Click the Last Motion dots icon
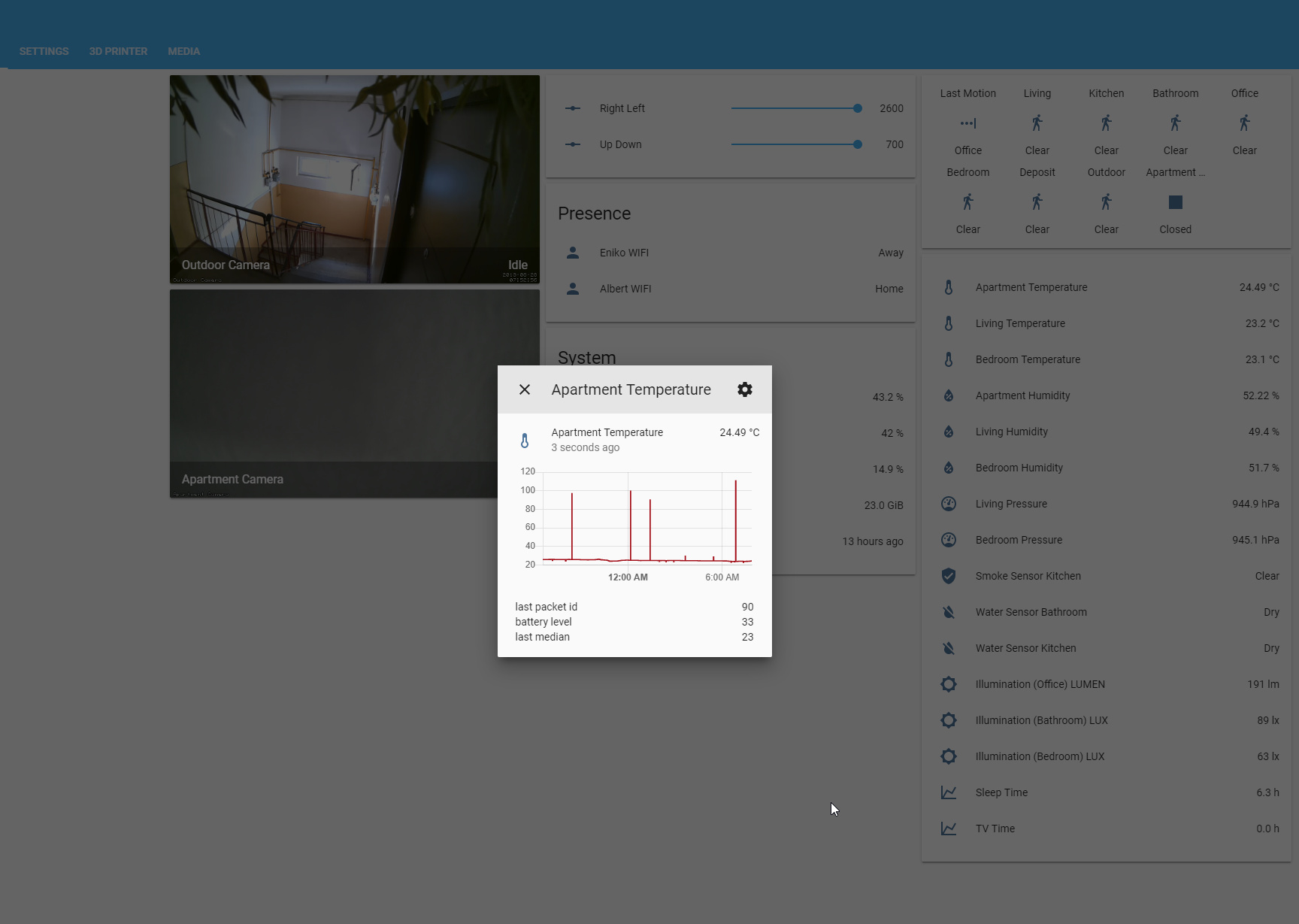Screen dimensions: 1299x924 (x=967, y=123)
